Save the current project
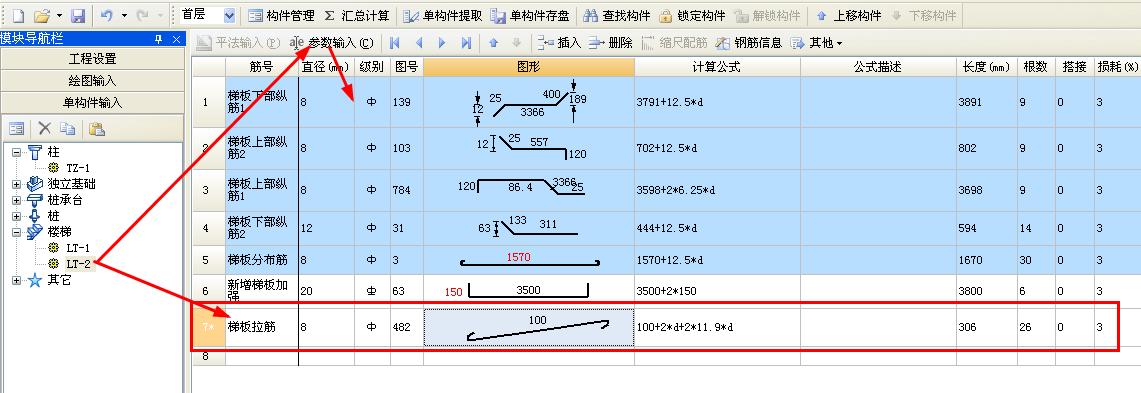1141x393 pixels. pos(78,15)
